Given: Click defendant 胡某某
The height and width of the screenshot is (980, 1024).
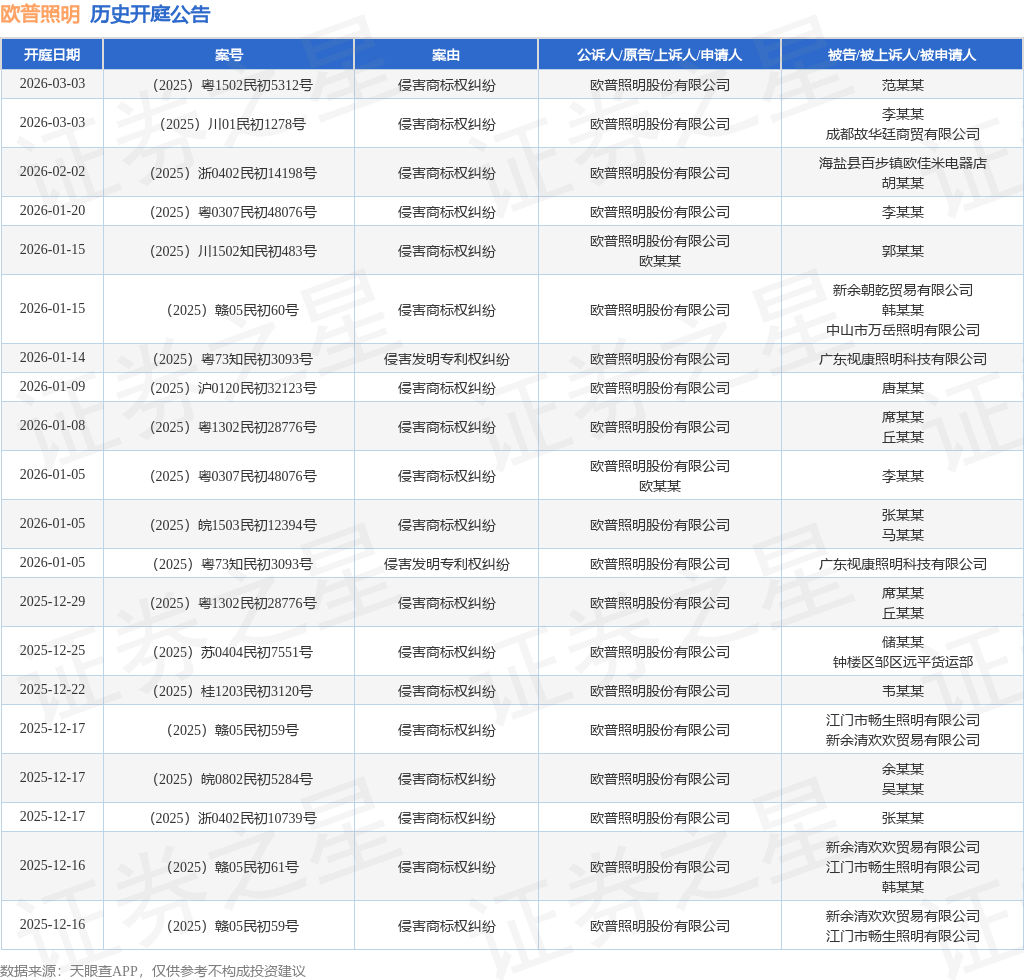Looking at the screenshot, I should (x=903, y=183).
